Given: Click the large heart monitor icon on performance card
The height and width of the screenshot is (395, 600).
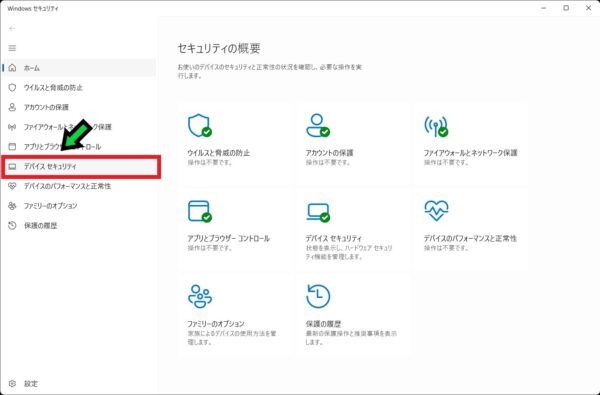Looking at the screenshot, I should click(x=436, y=211).
